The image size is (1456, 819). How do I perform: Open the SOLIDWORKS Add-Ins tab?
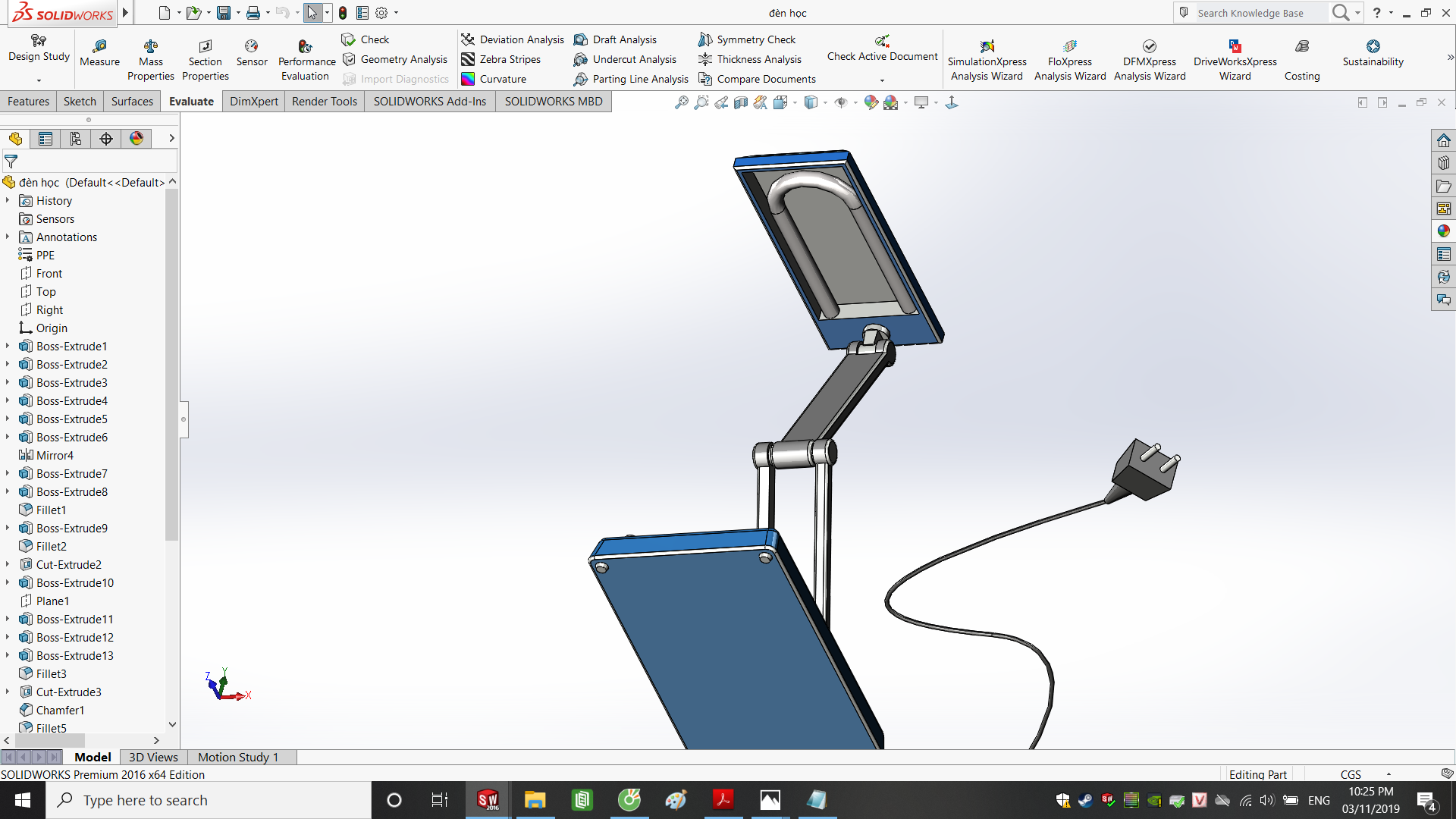[x=430, y=101]
